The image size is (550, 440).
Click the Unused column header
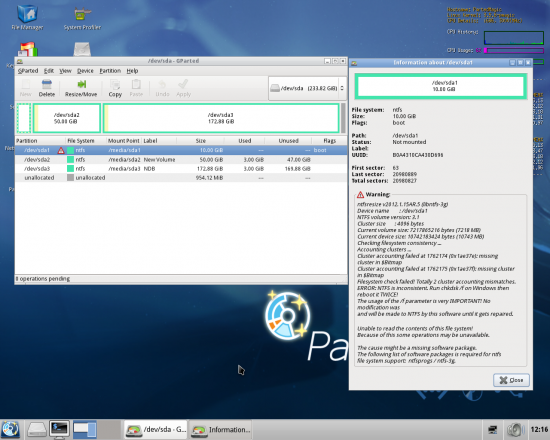coord(288,141)
